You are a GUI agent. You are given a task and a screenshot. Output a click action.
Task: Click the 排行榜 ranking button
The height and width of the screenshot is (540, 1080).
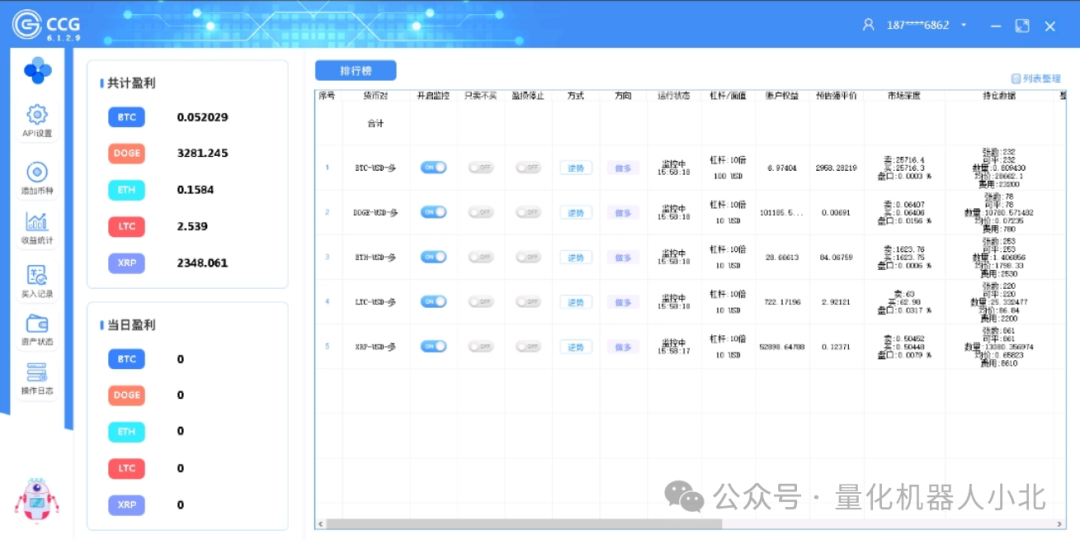(x=355, y=71)
